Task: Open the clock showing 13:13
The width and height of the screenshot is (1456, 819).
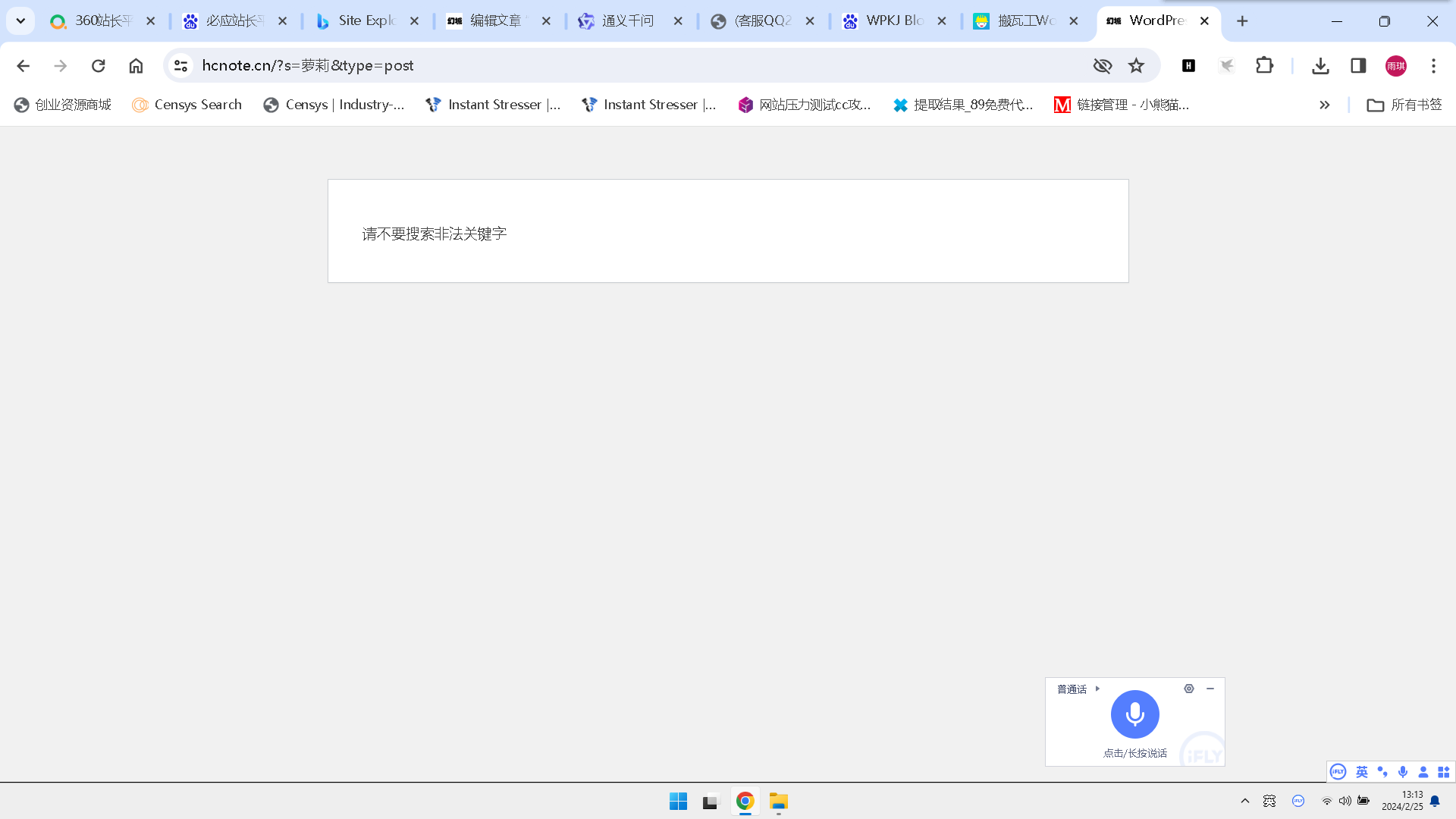Action: [1402, 801]
